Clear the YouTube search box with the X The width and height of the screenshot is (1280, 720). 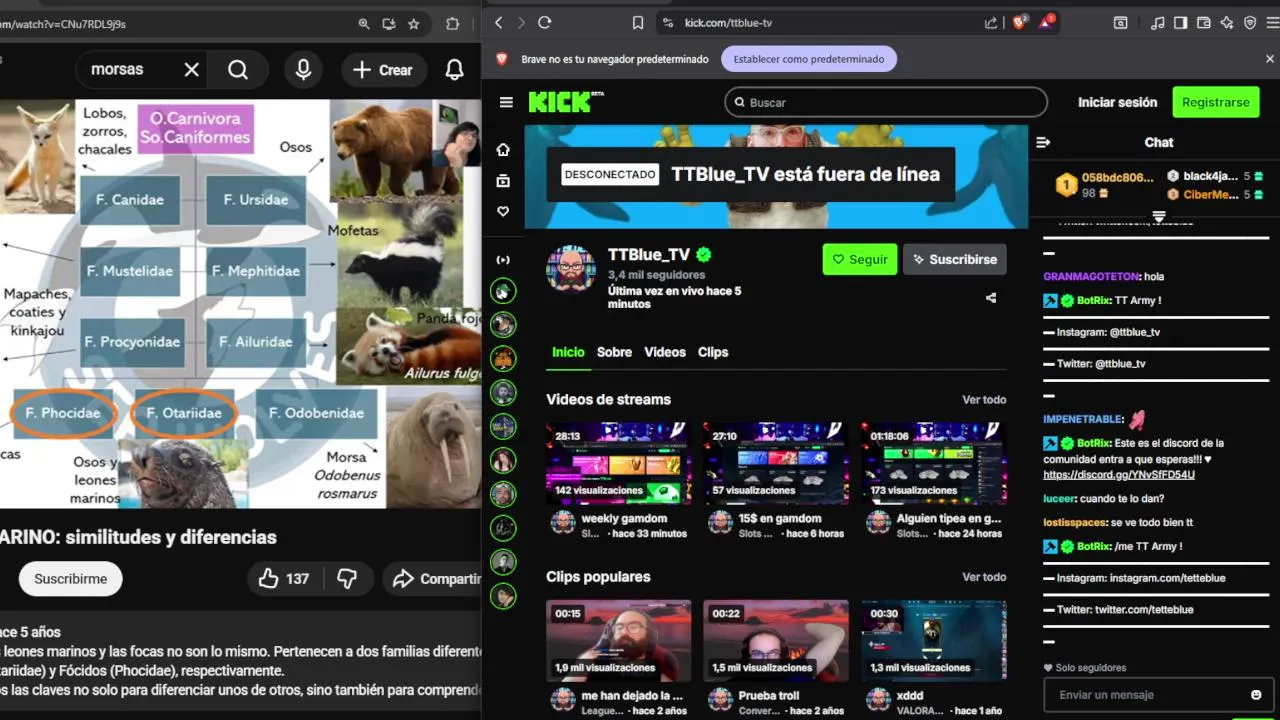(x=191, y=69)
